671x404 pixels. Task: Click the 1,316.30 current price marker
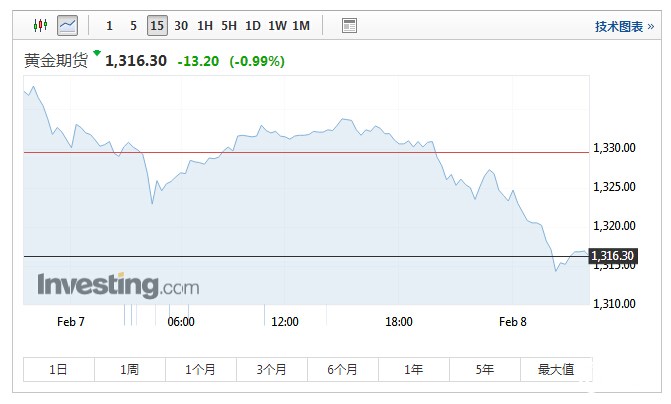[x=613, y=256]
